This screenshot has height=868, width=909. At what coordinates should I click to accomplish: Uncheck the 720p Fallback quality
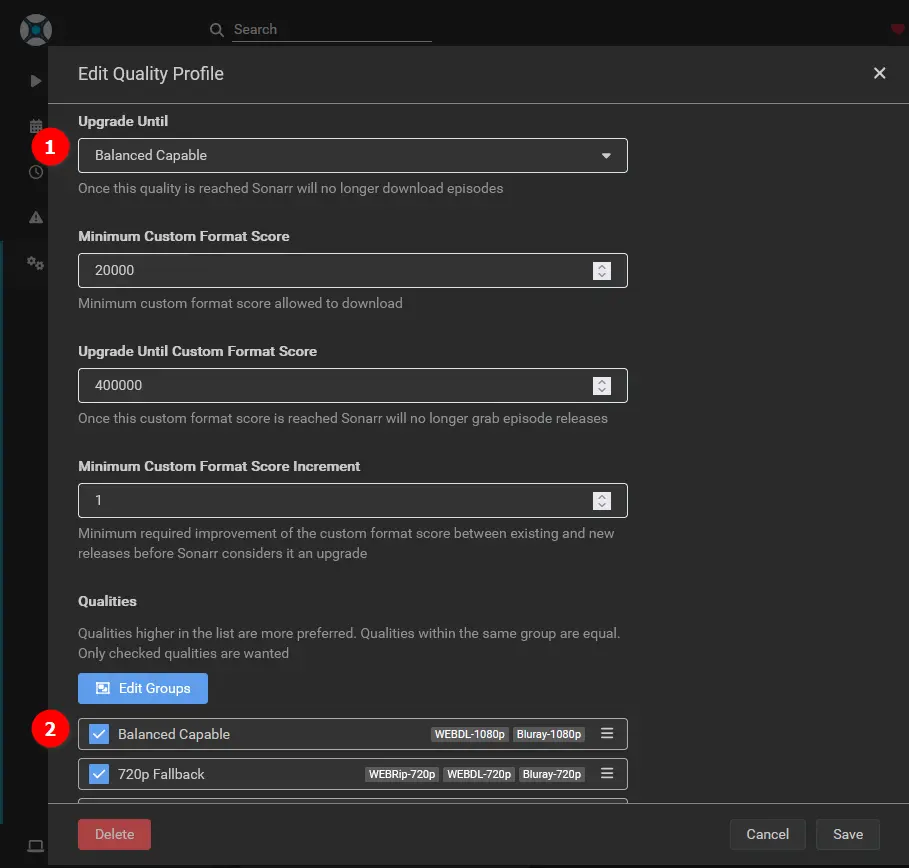pos(99,774)
